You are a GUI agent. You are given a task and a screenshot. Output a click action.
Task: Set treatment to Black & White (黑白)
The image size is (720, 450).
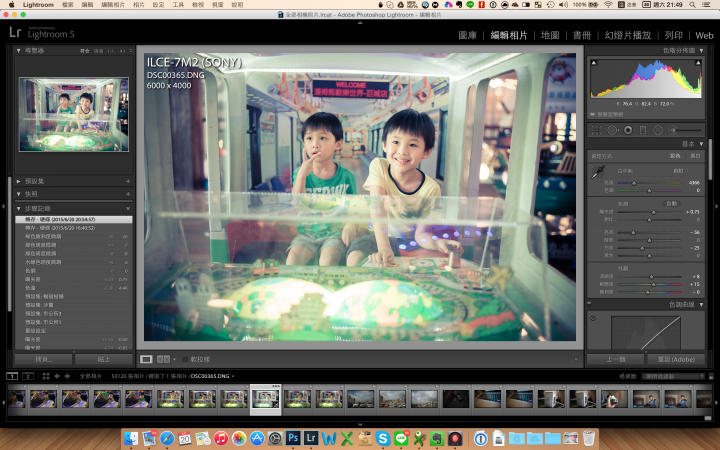(695, 156)
